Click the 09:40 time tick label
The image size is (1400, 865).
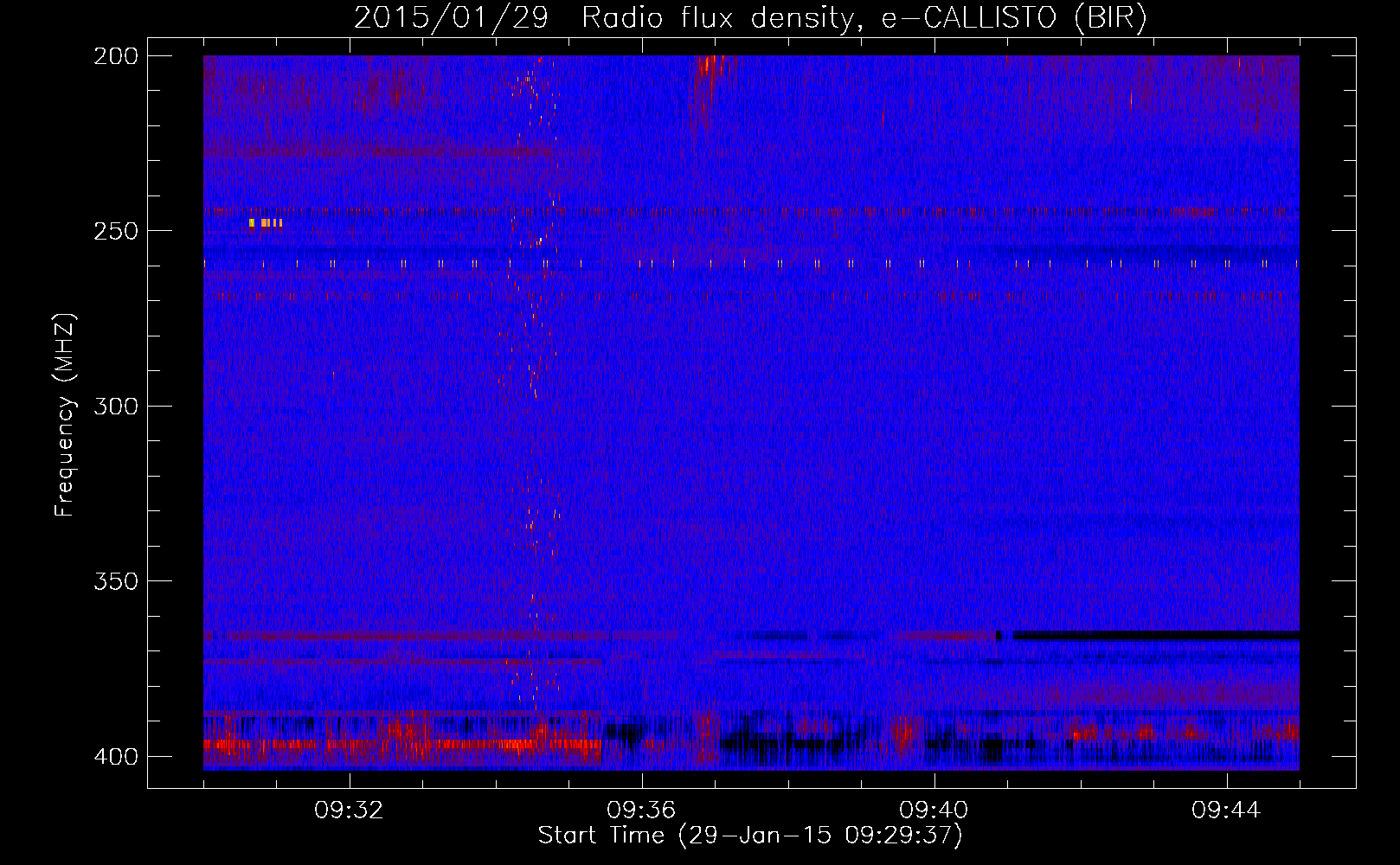pyautogui.click(x=934, y=810)
